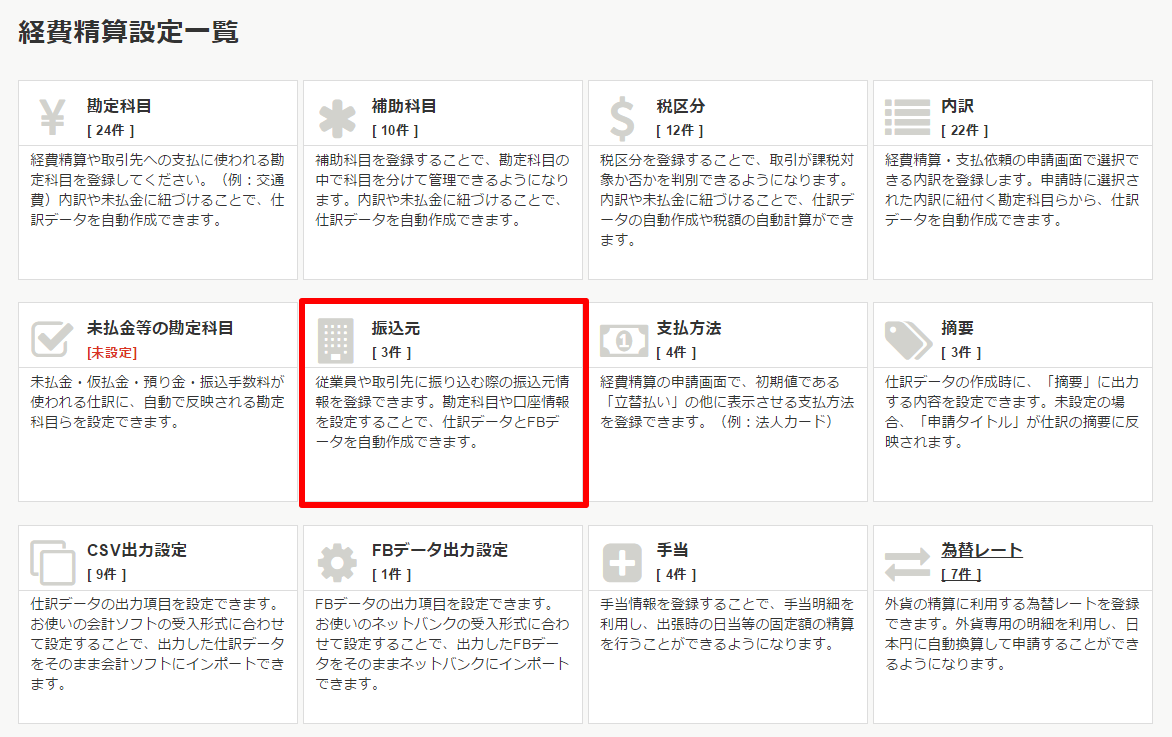
Task: Click the yen icon for 勘定科目
Action: (x=52, y=117)
